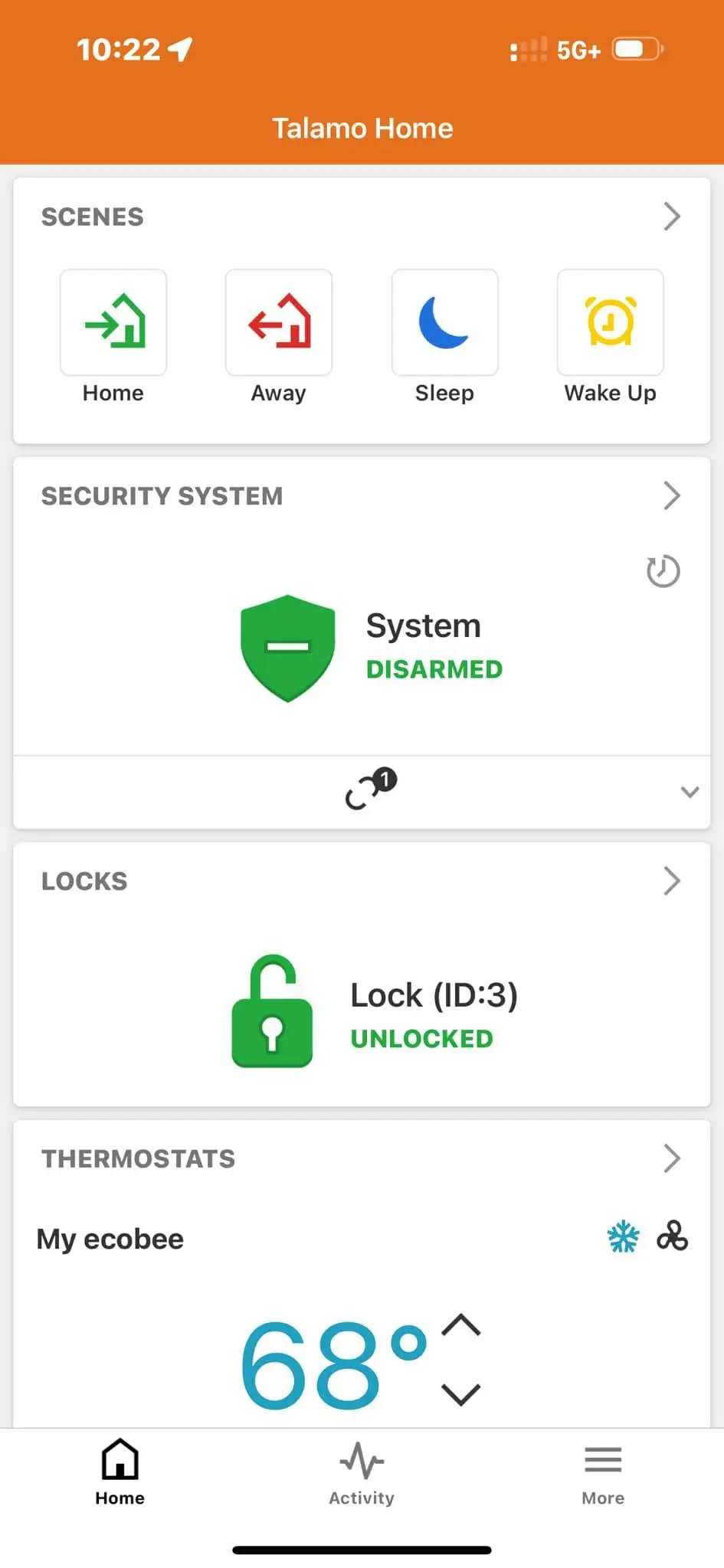
Task: Open Locks section chevron
Action: click(672, 881)
